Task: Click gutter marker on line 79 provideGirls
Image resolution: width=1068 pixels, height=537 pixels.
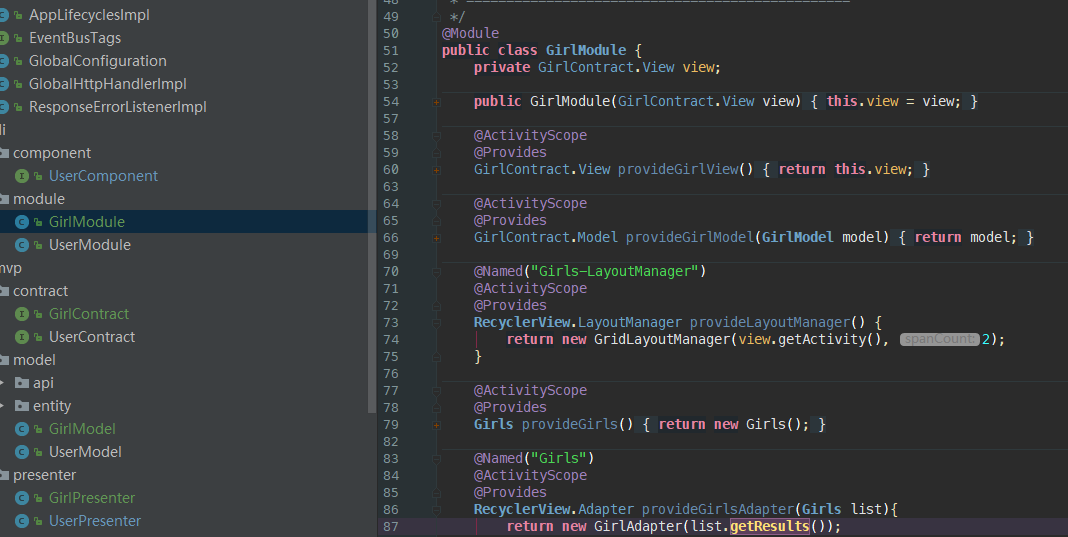Action: 436,425
